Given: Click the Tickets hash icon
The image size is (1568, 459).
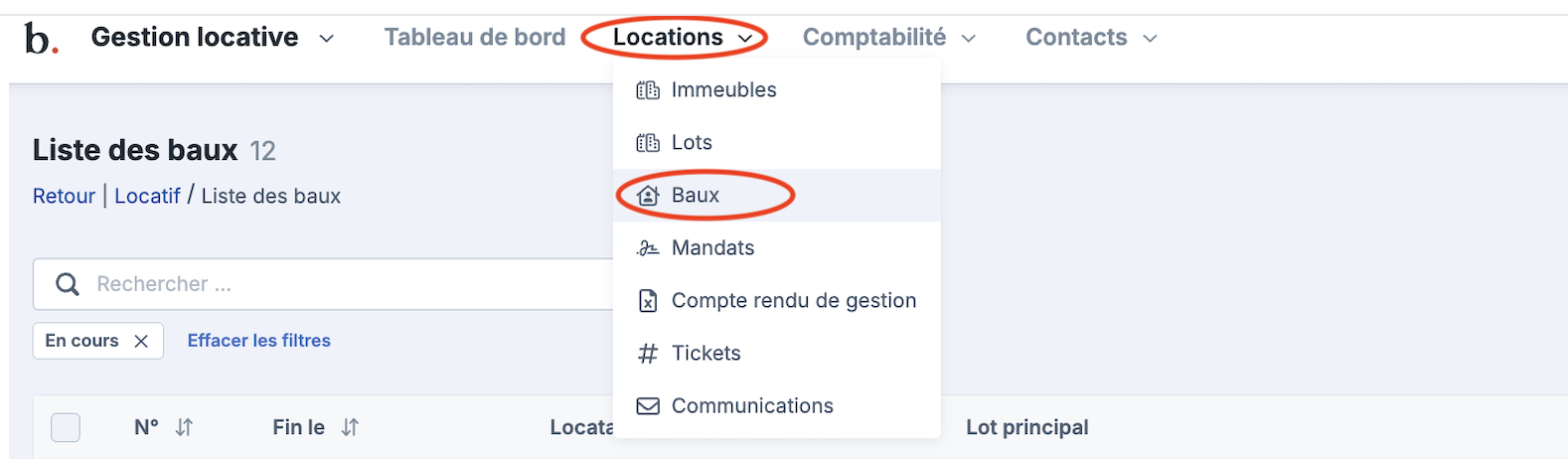Looking at the screenshot, I should 648,354.
